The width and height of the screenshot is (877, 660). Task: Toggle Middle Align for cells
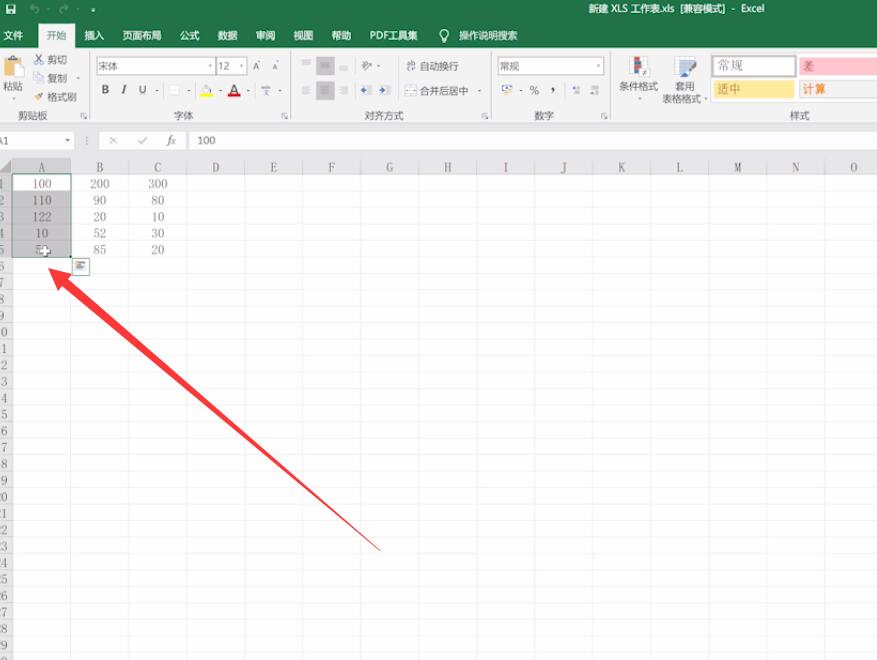pos(325,65)
